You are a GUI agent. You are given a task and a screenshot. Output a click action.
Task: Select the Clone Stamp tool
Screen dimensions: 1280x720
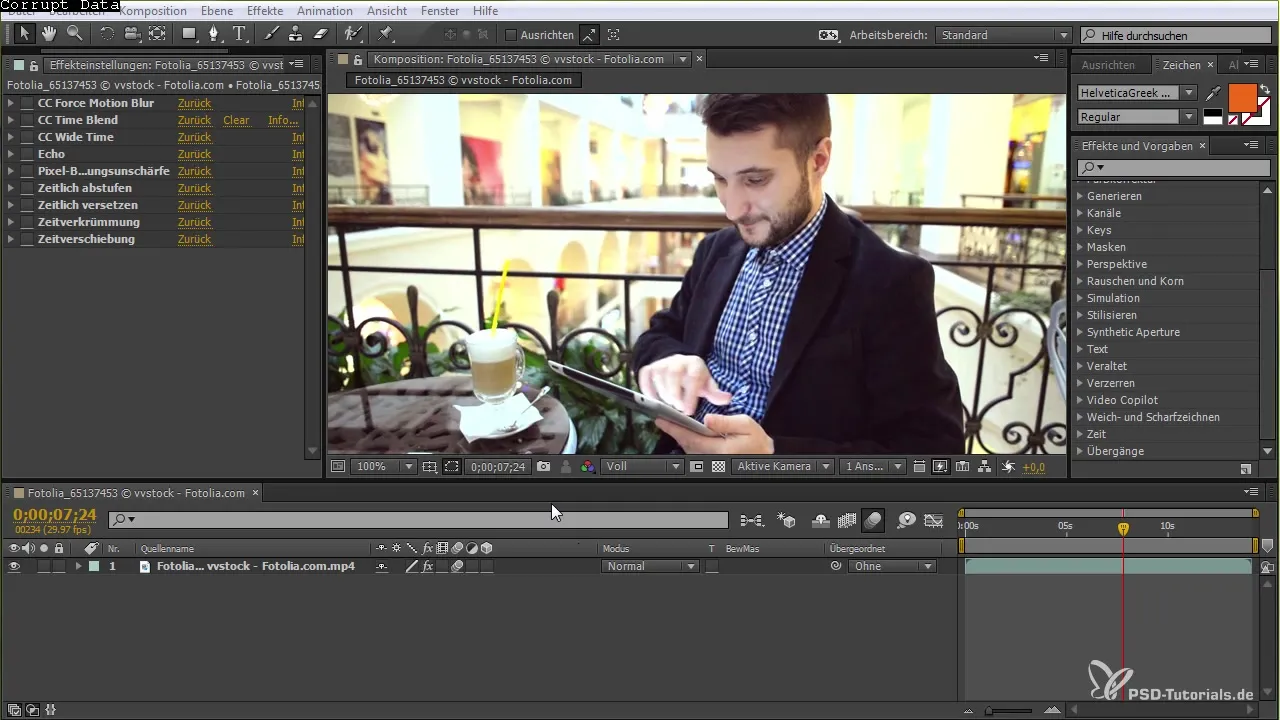tap(296, 34)
